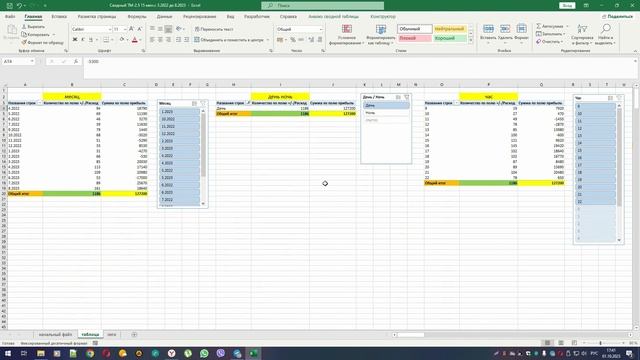The image size is (640, 360).
Task: Apply the Хороший green cell style
Action: (x=450, y=38)
